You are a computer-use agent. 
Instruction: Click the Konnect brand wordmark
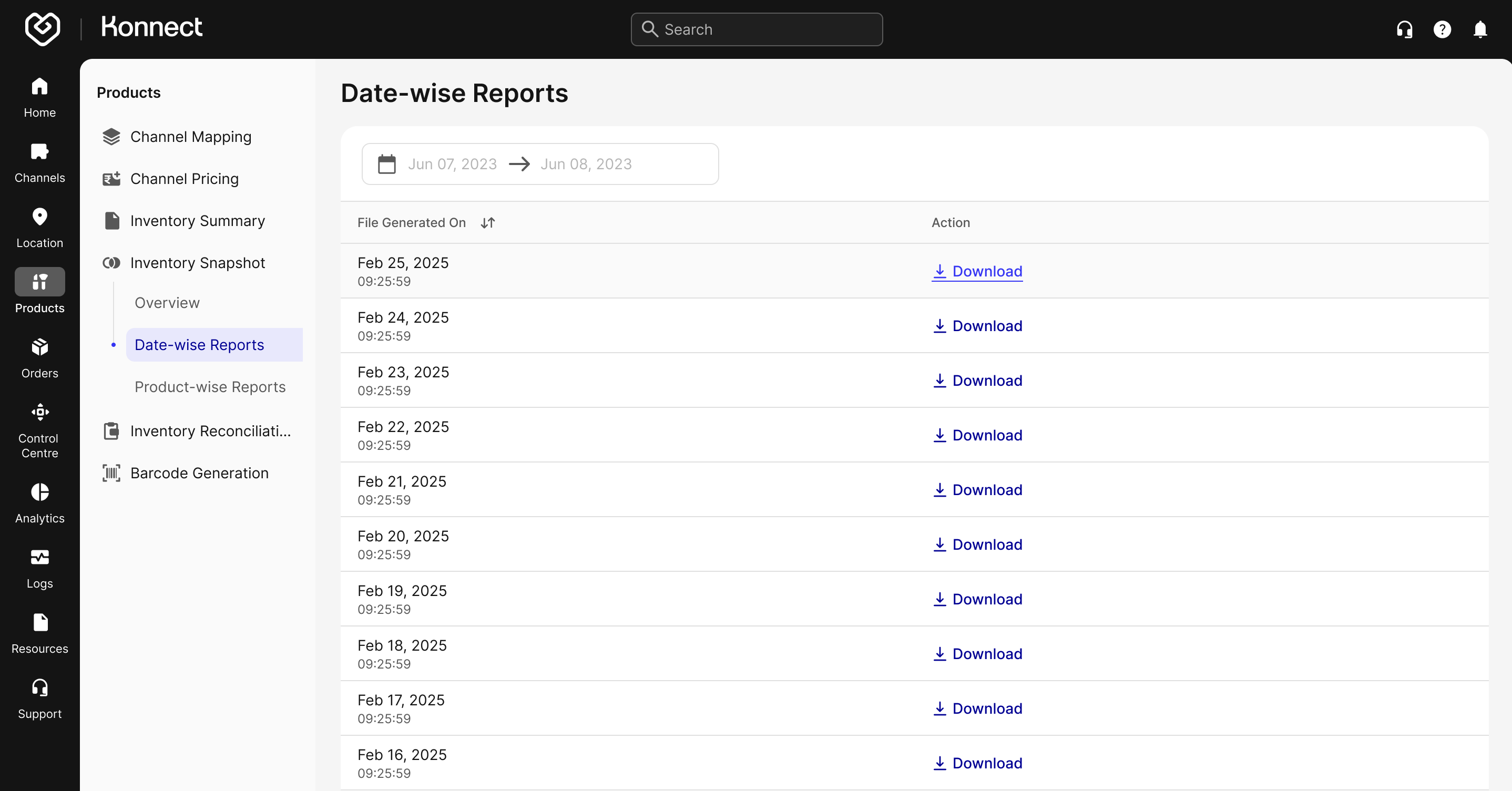click(x=152, y=27)
